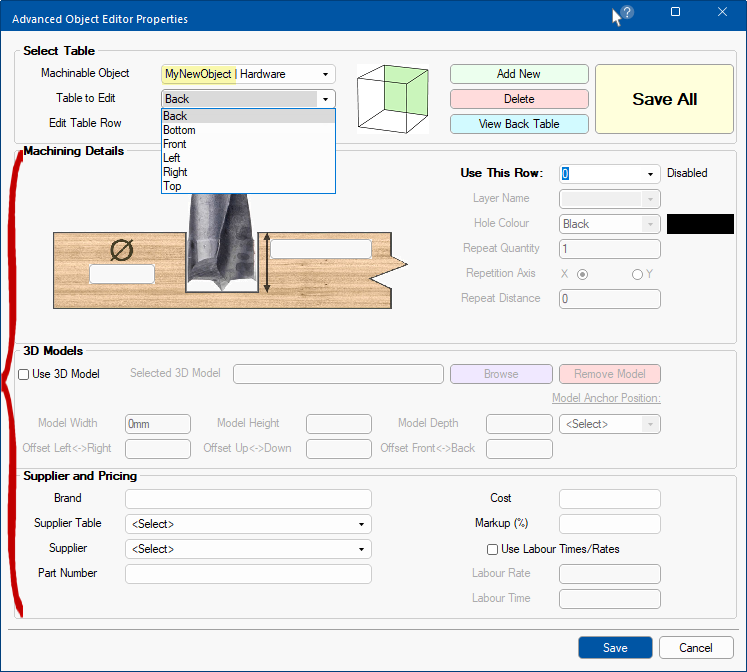Maximize the Advanced Object Editor window
The width and height of the screenshot is (747, 672).
(675, 13)
